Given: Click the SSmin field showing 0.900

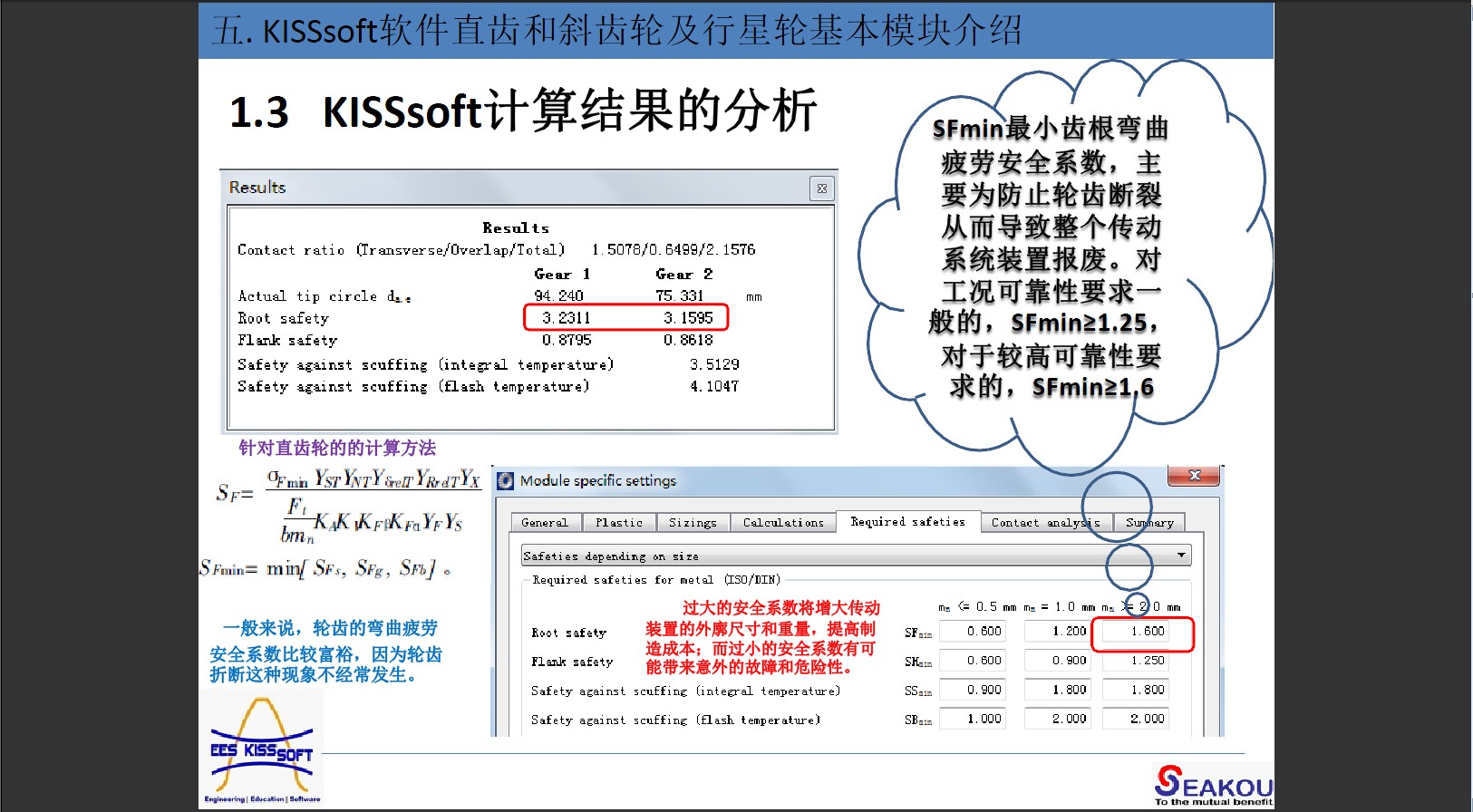Looking at the screenshot, I should pyautogui.click(x=973, y=690).
